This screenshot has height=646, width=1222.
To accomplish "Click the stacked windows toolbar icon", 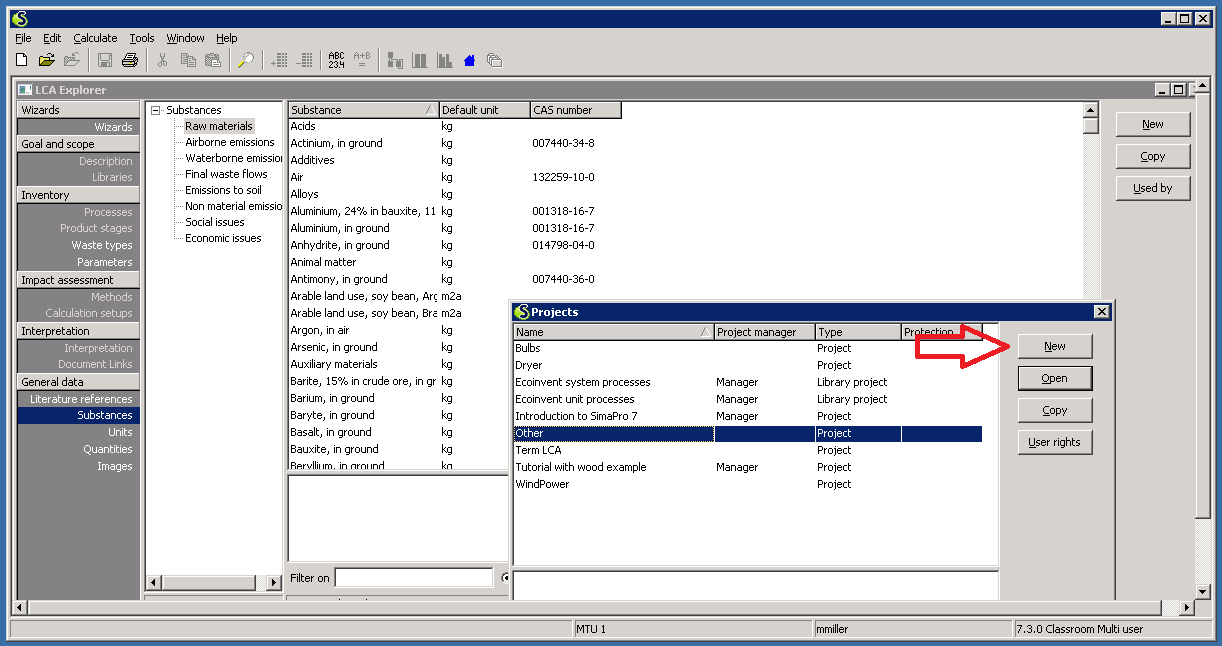I will click(494, 61).
